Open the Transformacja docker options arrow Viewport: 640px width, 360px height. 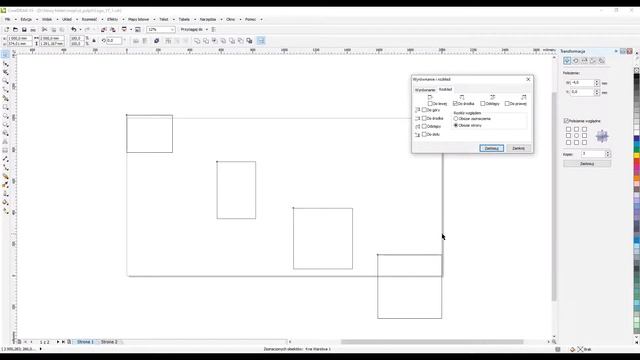[x=616, y=51]
